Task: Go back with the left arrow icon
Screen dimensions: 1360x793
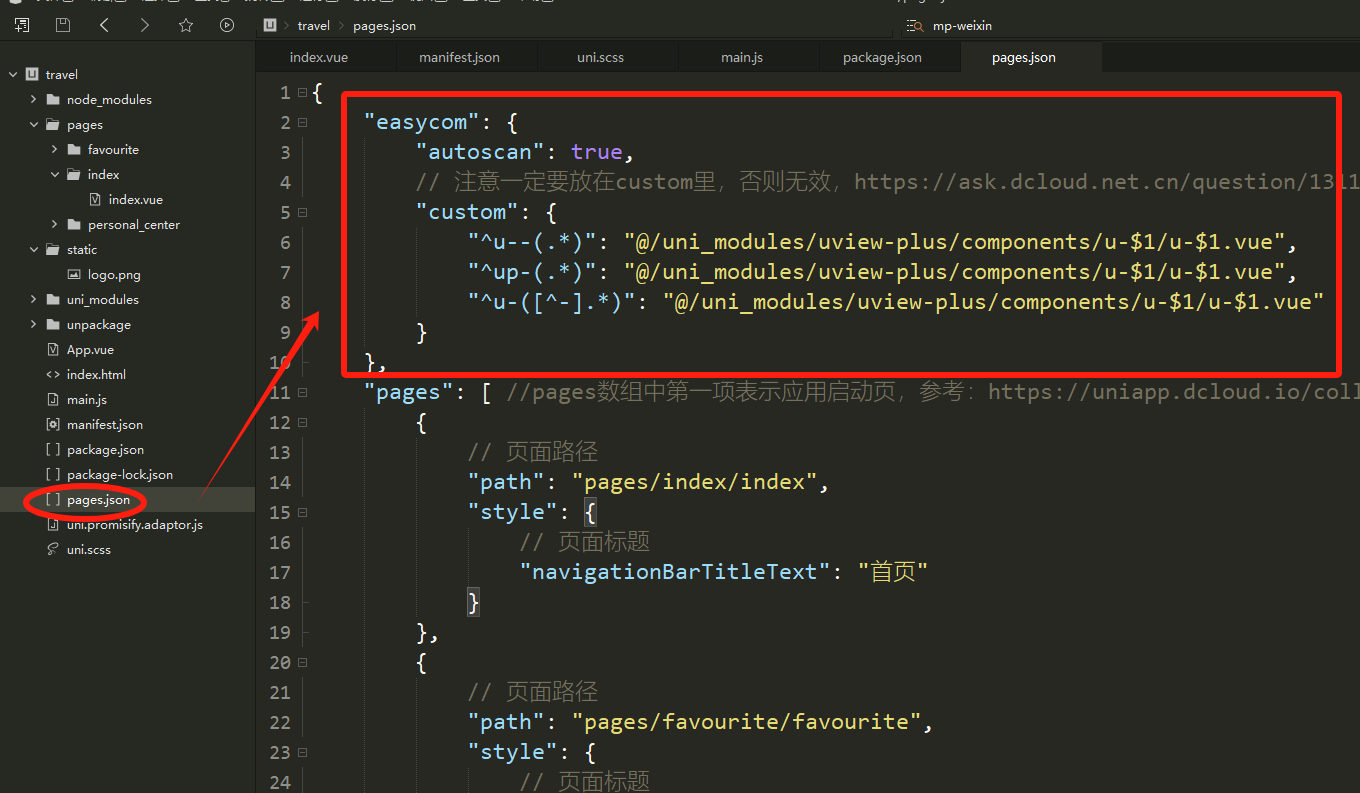Action: click(104, 25)
